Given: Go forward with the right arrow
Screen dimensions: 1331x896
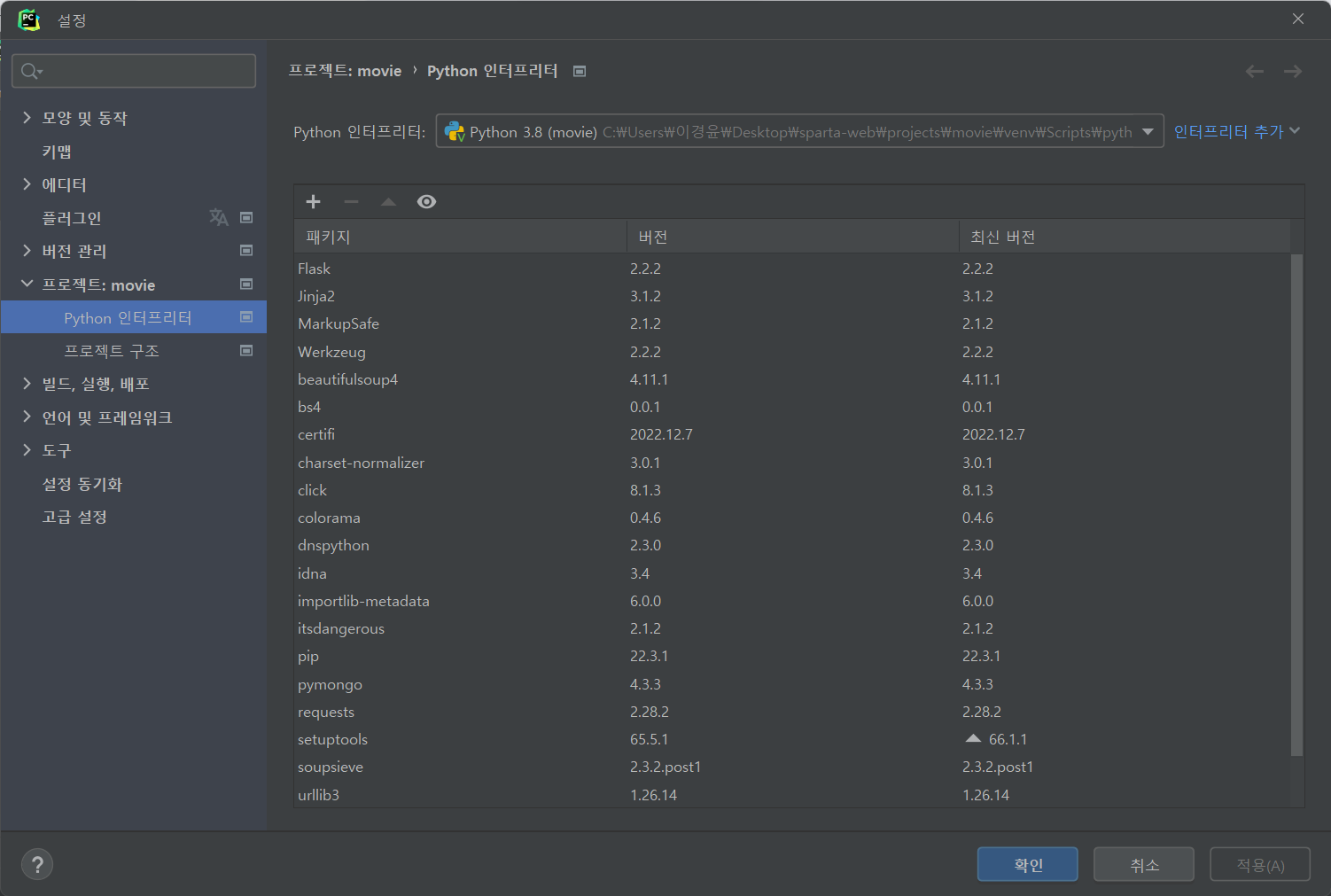Looking at the screenshot, I should [x=1293, y=71].
